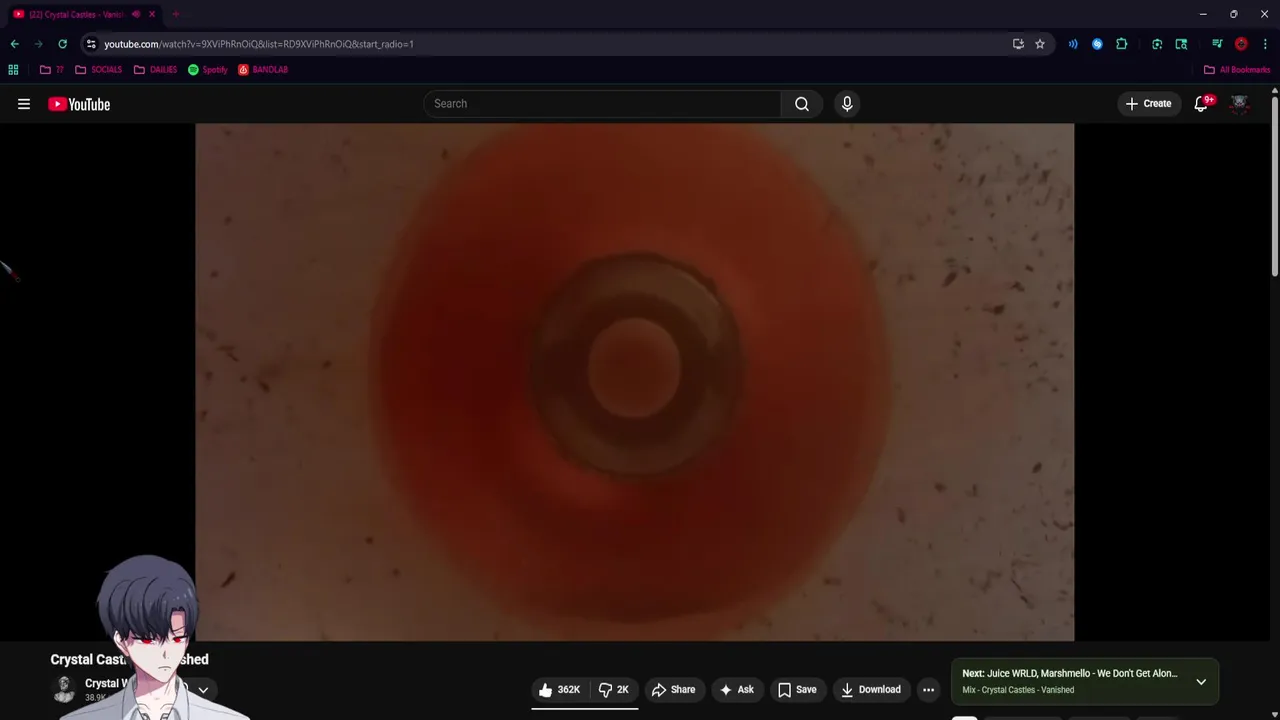Click the Ask button below the video
1280x720 pixels.
coord(735,690)
